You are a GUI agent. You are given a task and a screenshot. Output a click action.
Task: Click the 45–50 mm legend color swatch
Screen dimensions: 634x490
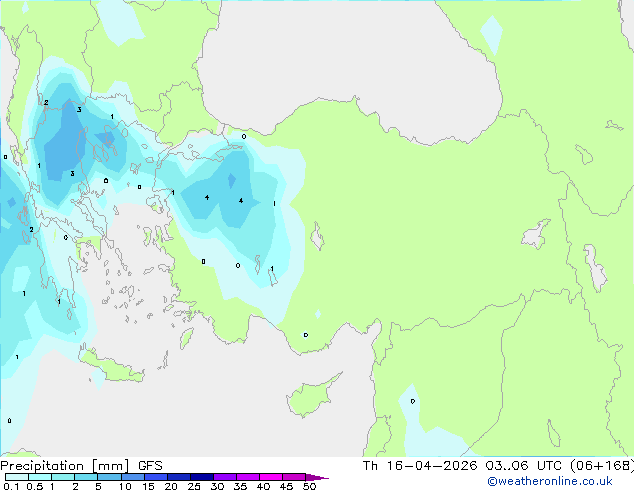294,477
